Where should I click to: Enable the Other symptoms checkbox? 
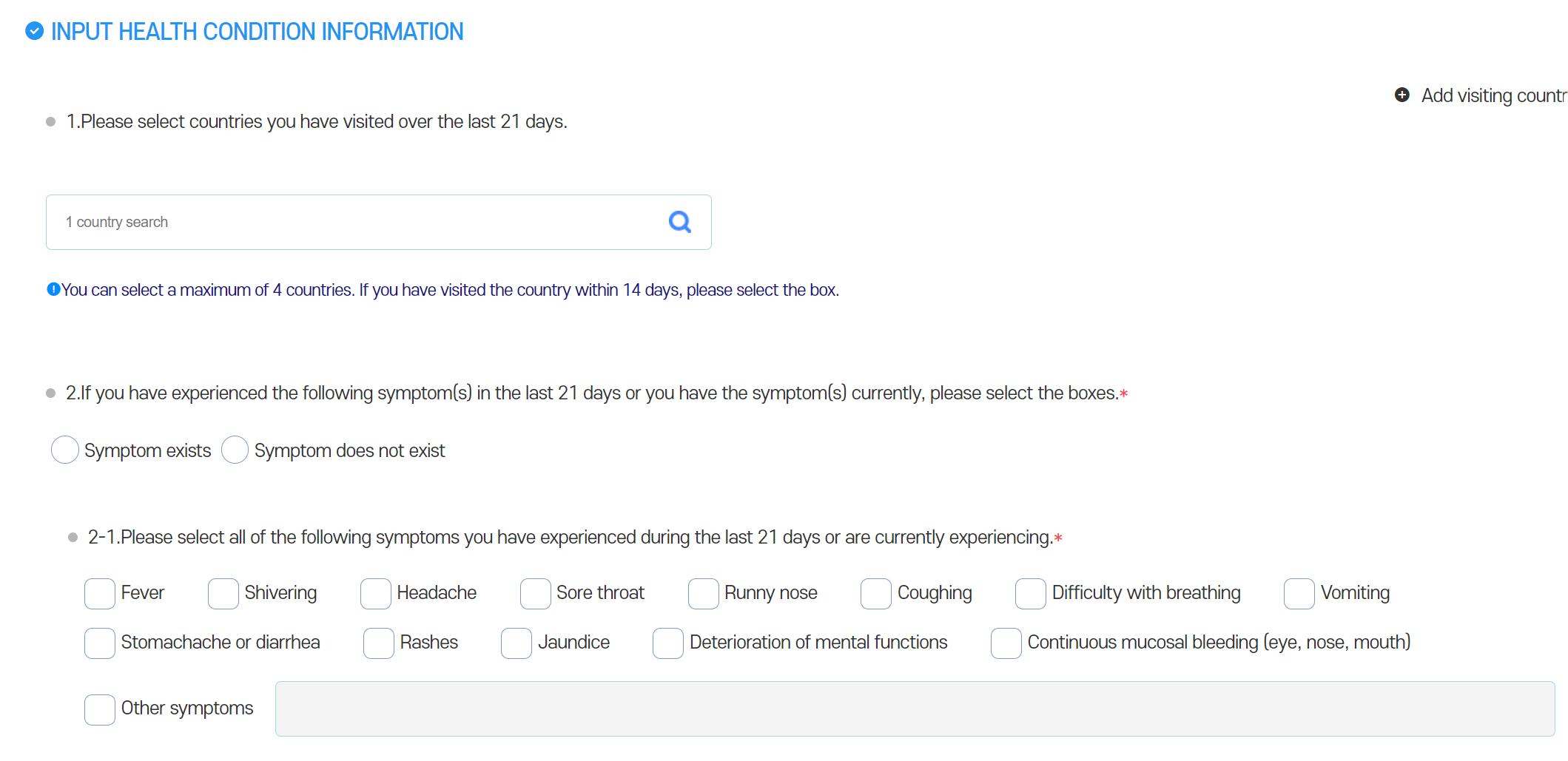point(100,709)
